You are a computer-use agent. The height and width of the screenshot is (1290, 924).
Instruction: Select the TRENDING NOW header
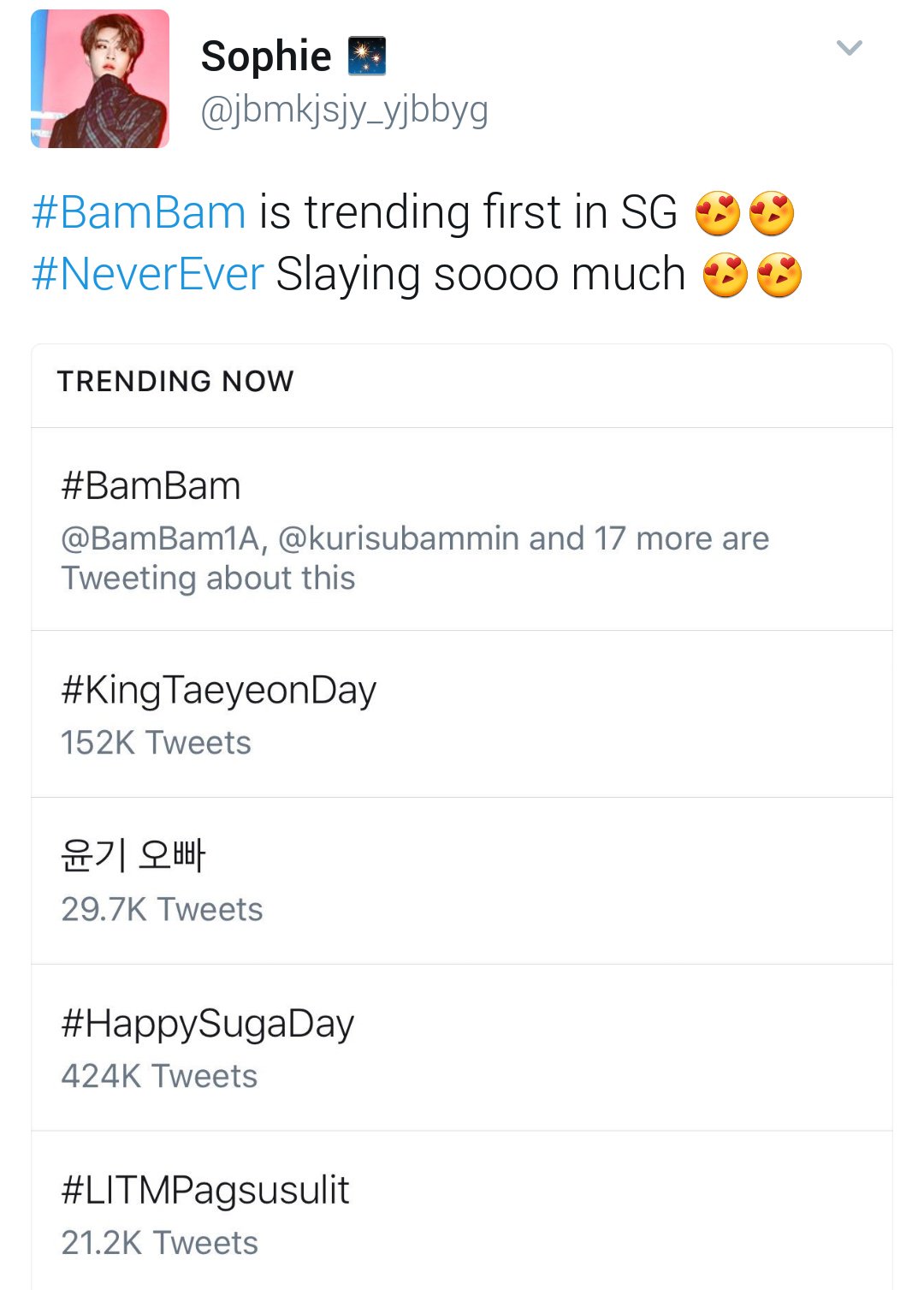point(175,381)
